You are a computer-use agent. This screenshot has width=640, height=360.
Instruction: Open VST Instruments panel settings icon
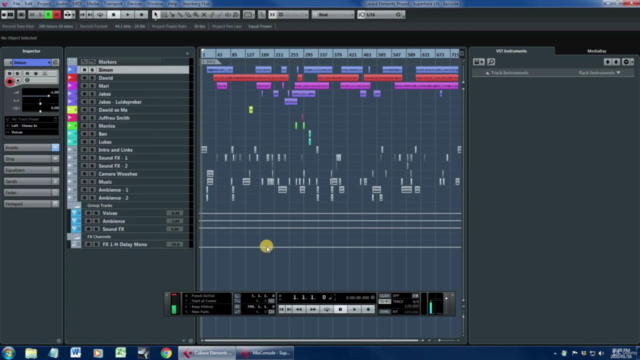(627, 62)
